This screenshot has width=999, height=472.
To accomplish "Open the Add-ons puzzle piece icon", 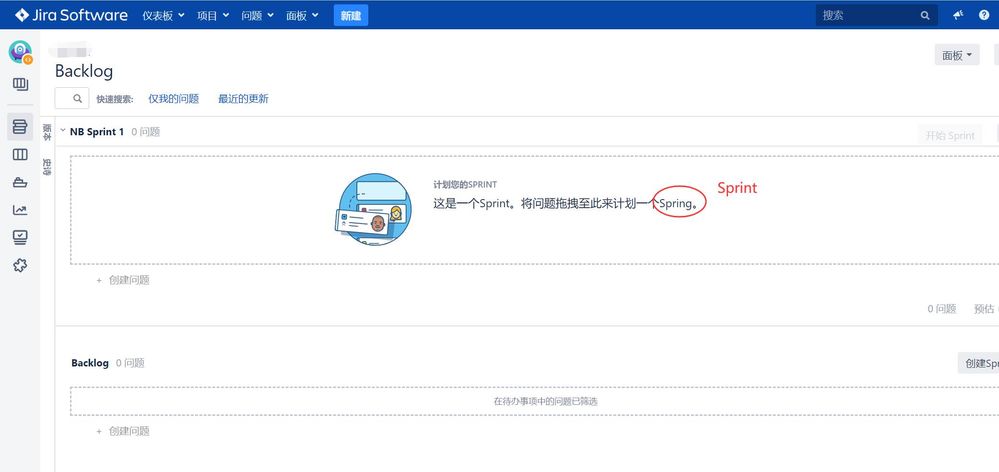I will tap(20, 265).
